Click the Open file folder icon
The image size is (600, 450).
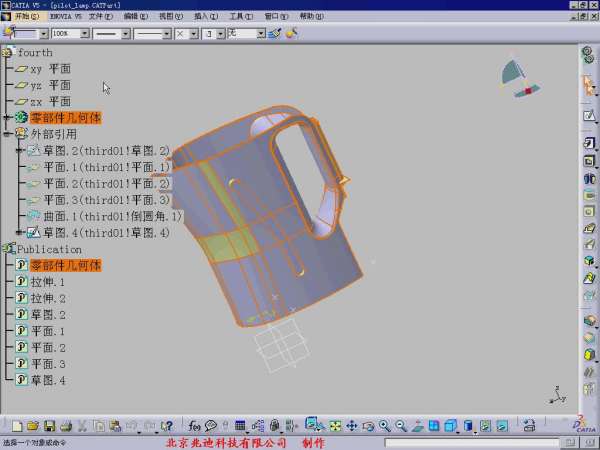point(33,426)
